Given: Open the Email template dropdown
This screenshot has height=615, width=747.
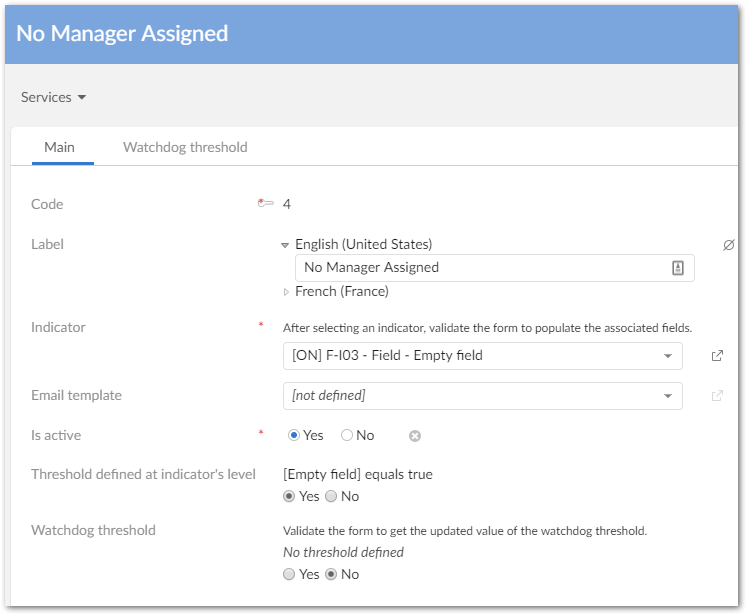Looking at the screenshot, I should 668,396.
